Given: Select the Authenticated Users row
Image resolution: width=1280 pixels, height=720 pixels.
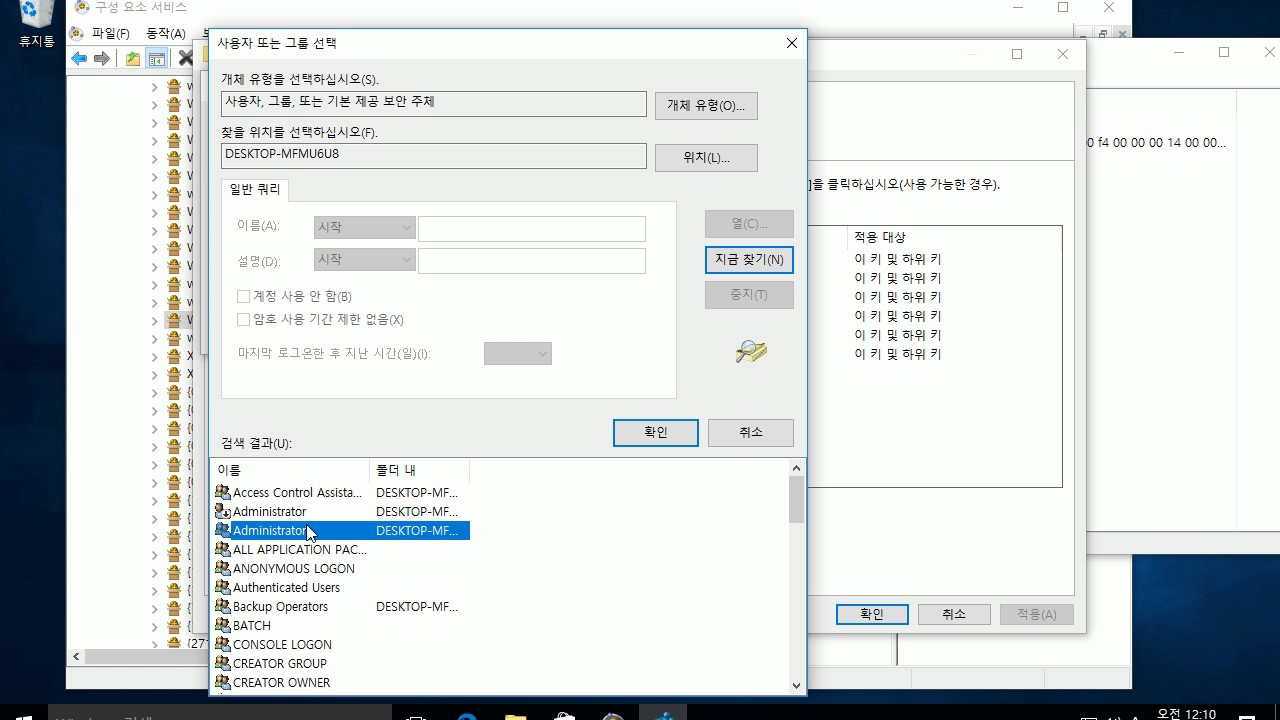Looking at the screenshot, I should point(340,587).
